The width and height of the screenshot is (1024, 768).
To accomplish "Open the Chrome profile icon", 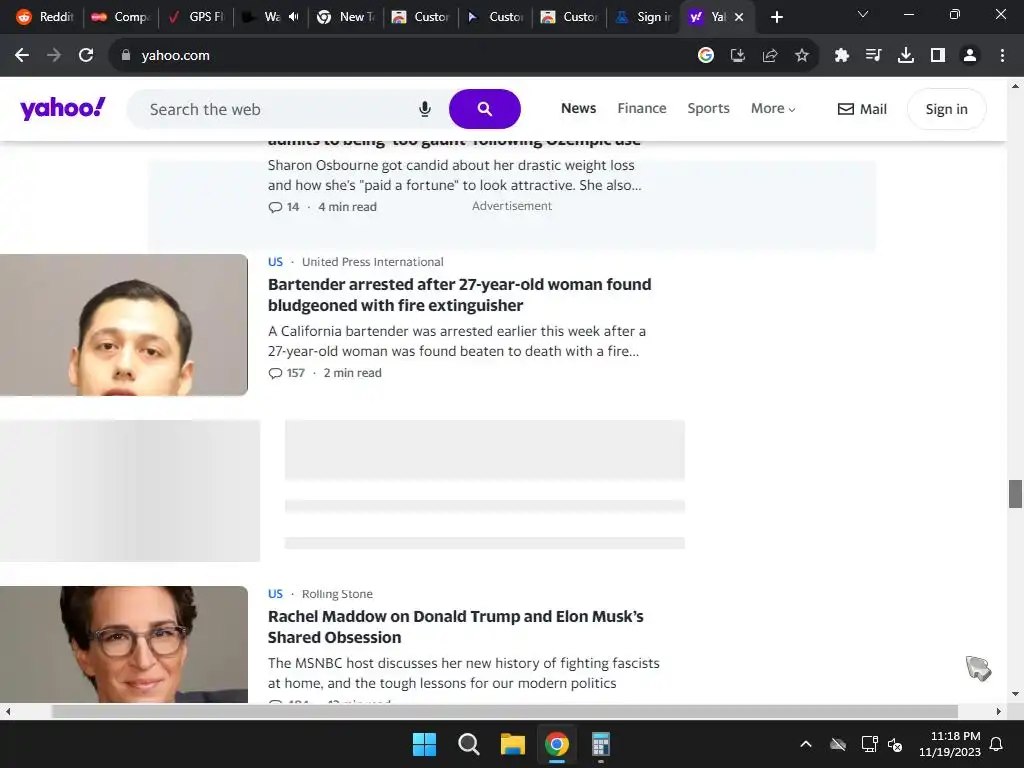I will pos(970,56).
